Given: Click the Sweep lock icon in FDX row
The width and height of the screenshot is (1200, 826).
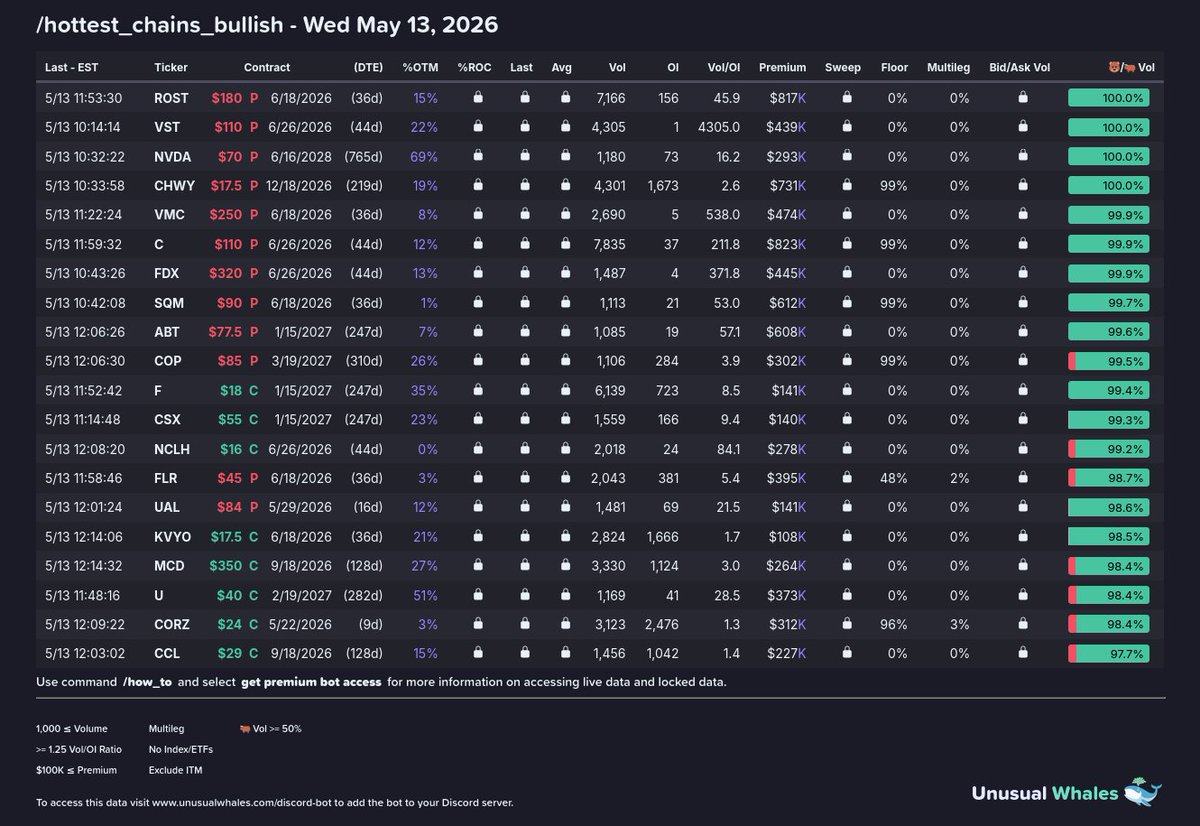Looking at the screenshot, I should coord(846,273).
